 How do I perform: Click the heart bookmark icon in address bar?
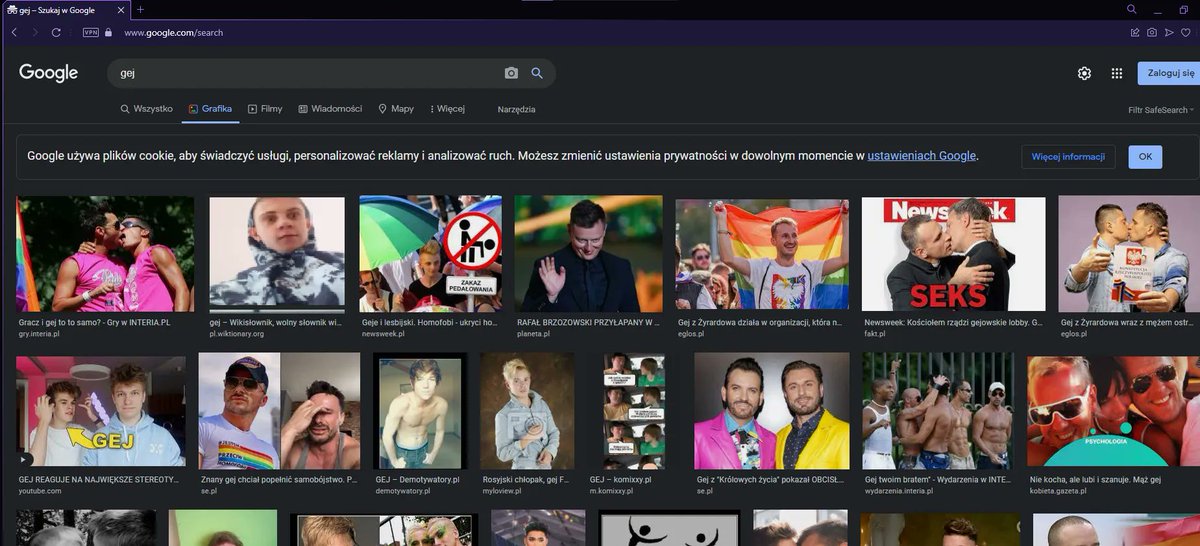pos(1186,32)
